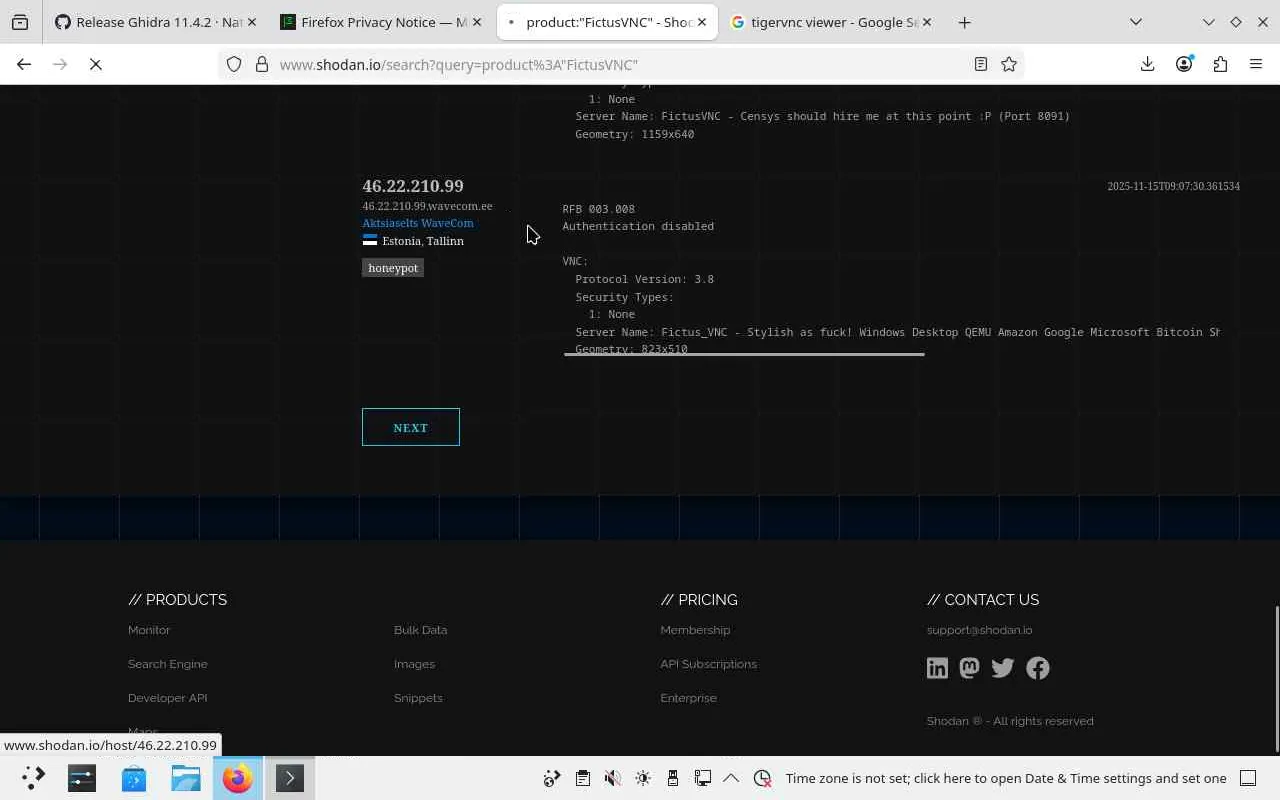Open the KDE application launcher
The height and width of the screenshot is (800, 1280).
[32, 778]
